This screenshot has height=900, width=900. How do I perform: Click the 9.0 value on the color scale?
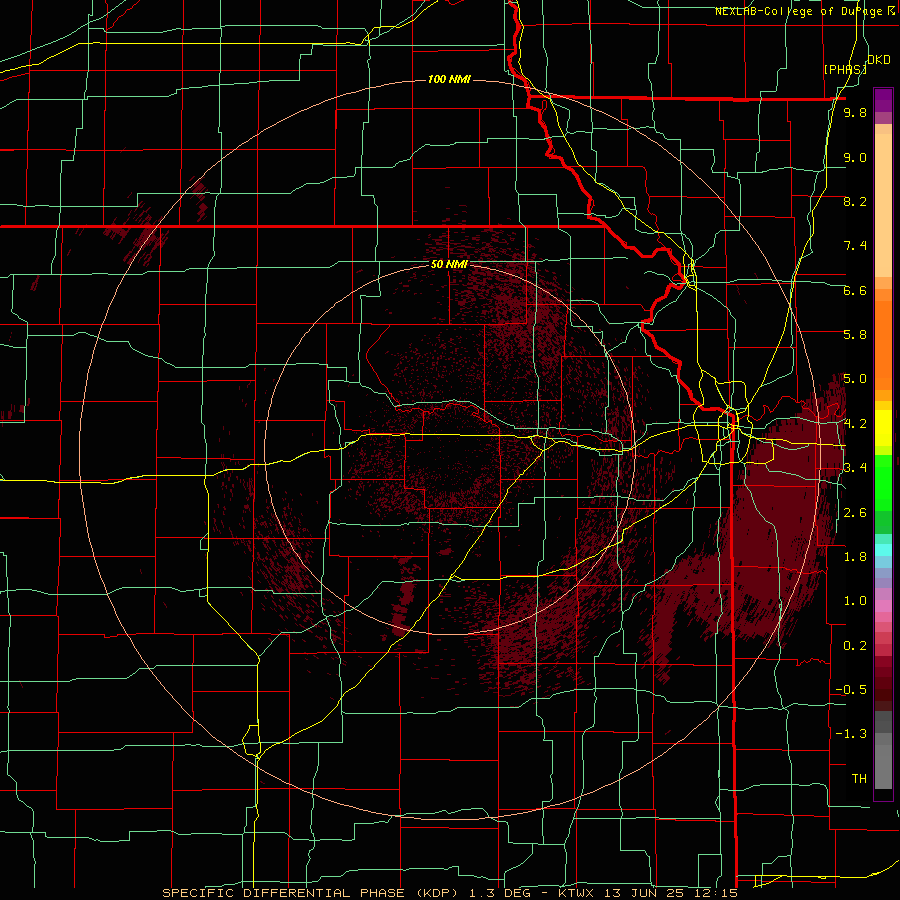click(x=855, y=157)
